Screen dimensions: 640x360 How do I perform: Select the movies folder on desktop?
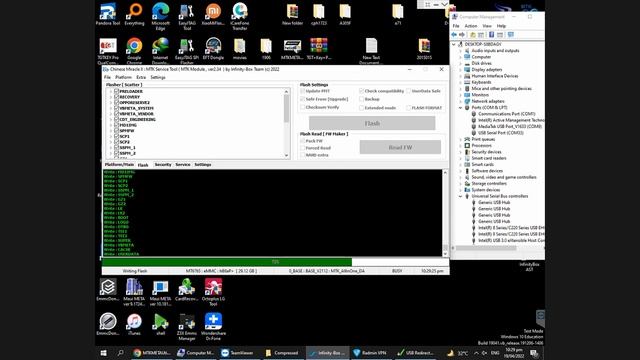pyautogui.click(x=240, y=49)
